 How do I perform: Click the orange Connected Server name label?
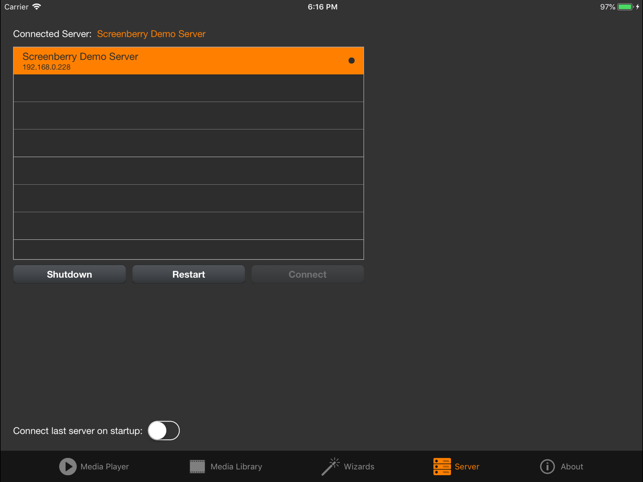[151, 34]
